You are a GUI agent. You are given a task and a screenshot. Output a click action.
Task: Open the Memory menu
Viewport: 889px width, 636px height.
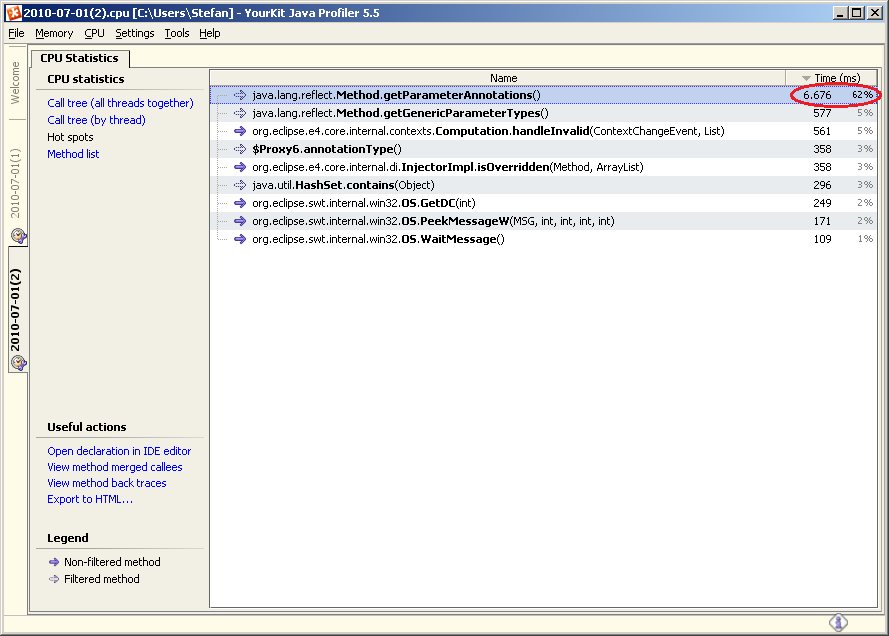click(x=54, y=33)
